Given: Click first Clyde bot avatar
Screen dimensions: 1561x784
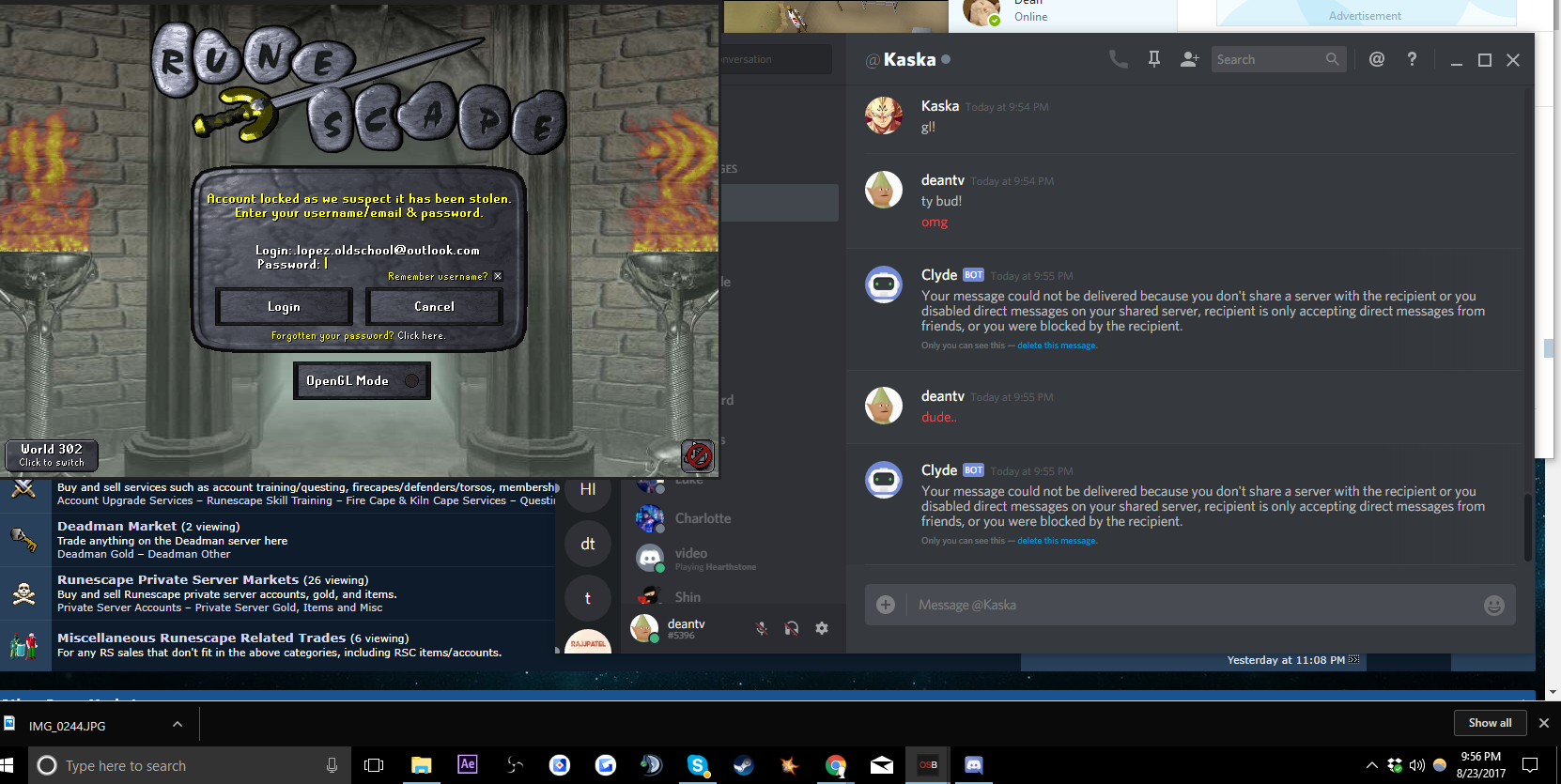Looking at the screenshot, I should [884, 284].
